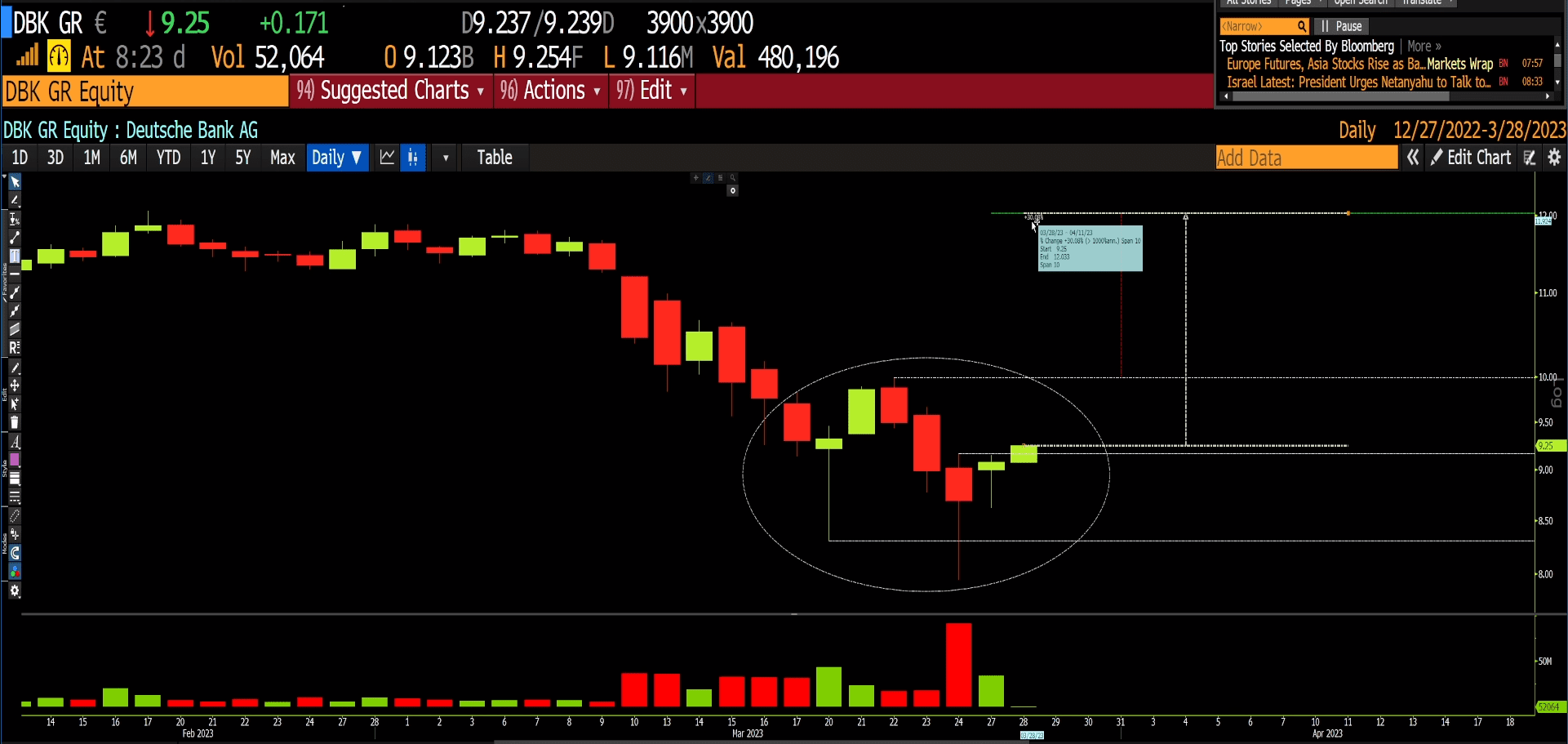Click the 03/28/23 date marker on time axis
Screen dimensions: 1568x744
pos(1032,736)
